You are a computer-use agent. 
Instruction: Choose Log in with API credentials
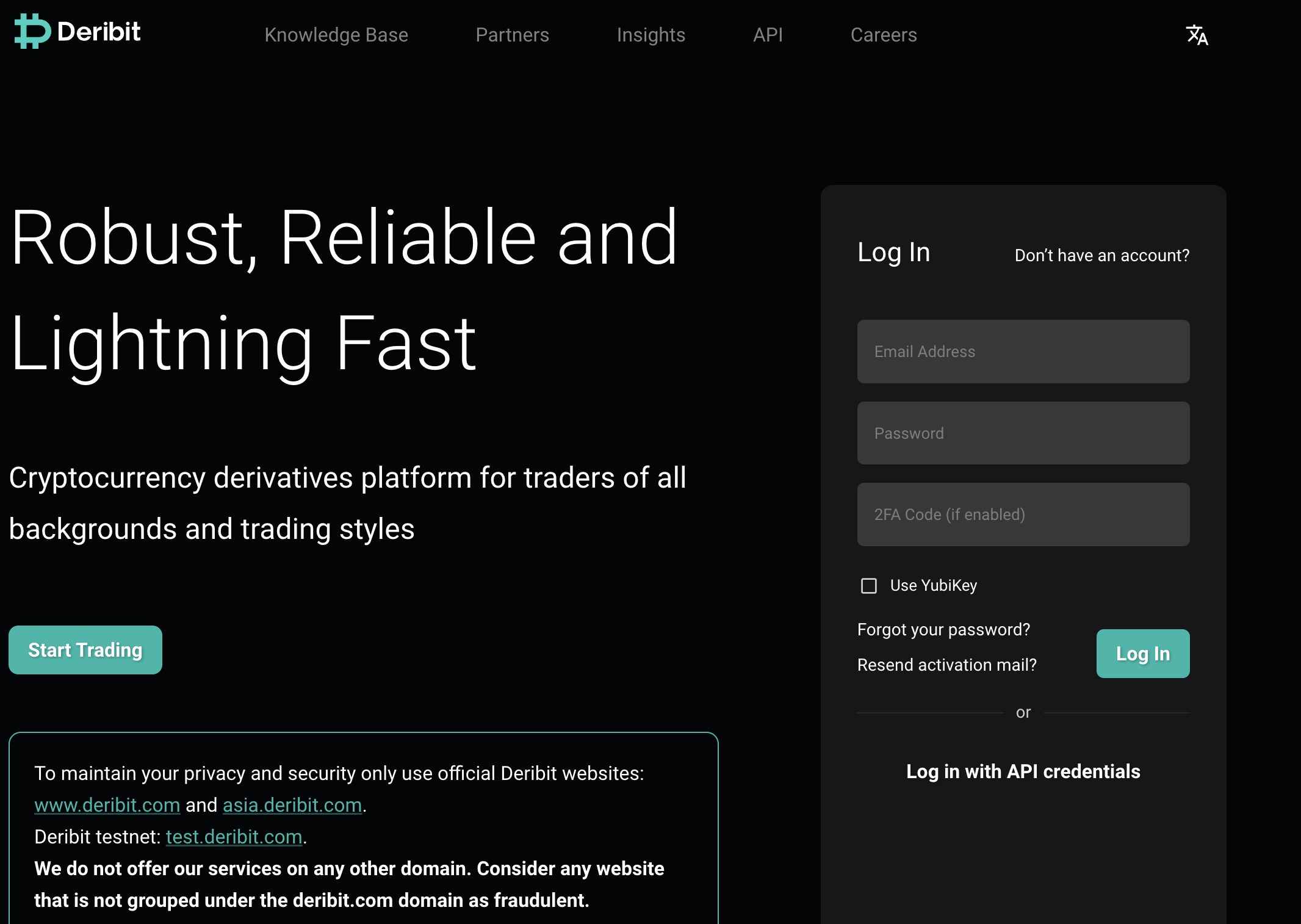tap(1023, 771)
